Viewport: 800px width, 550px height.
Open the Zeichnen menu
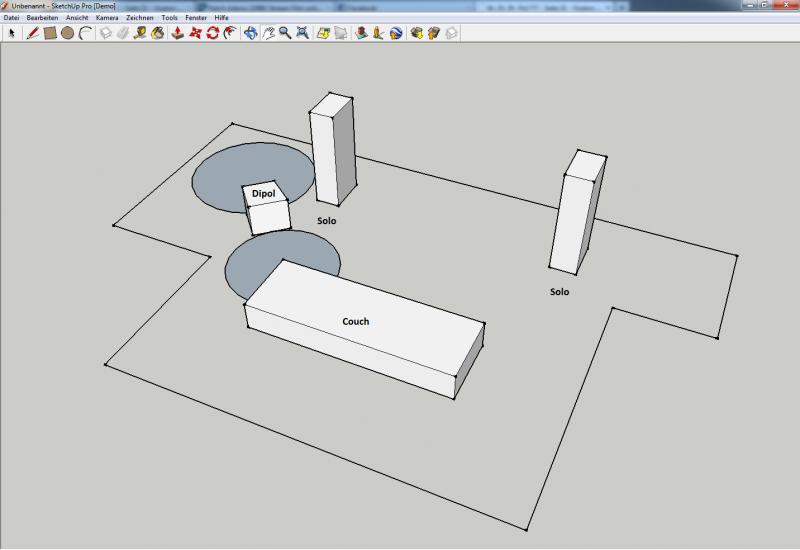point(140,18)
